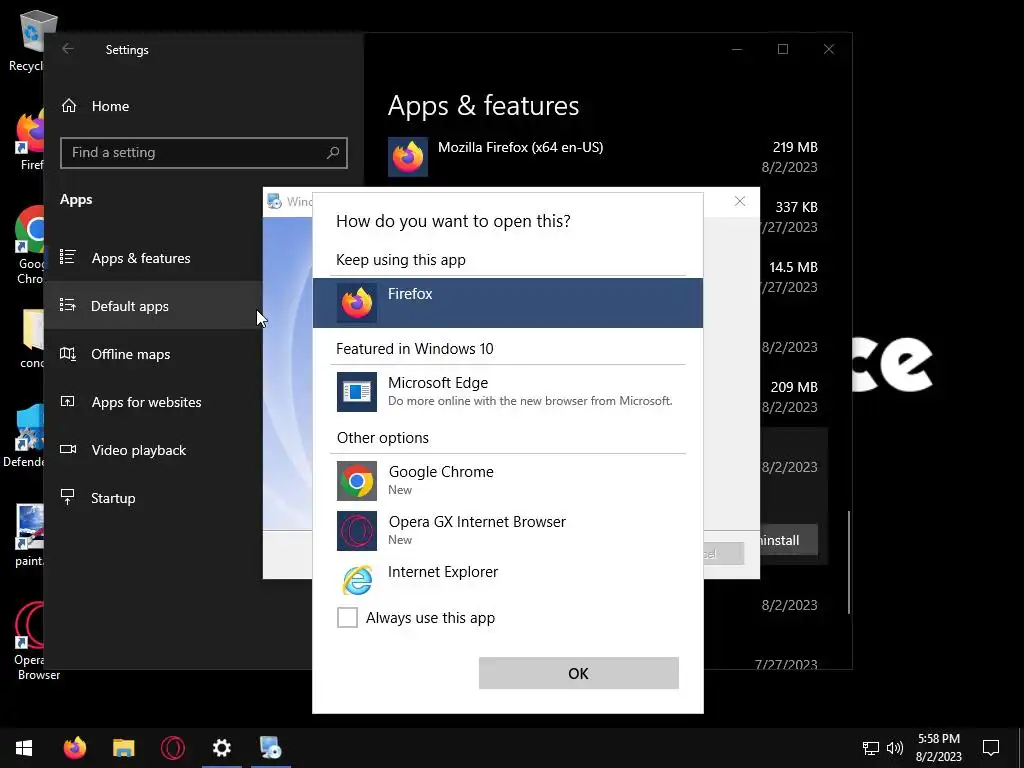Open the network icon in system tray
Screen dimensions: 1024x768
point(871,748)
